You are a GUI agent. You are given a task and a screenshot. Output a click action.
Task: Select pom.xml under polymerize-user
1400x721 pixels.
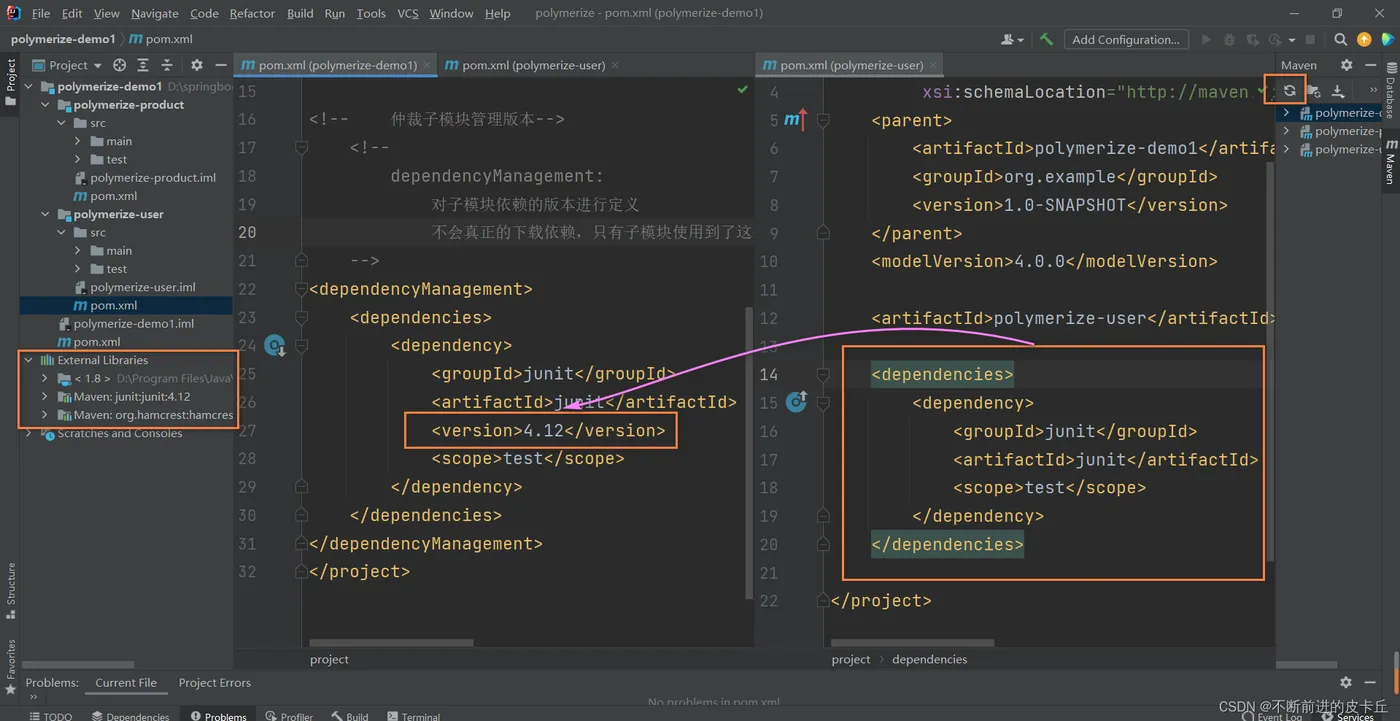[x=107, y=305]
